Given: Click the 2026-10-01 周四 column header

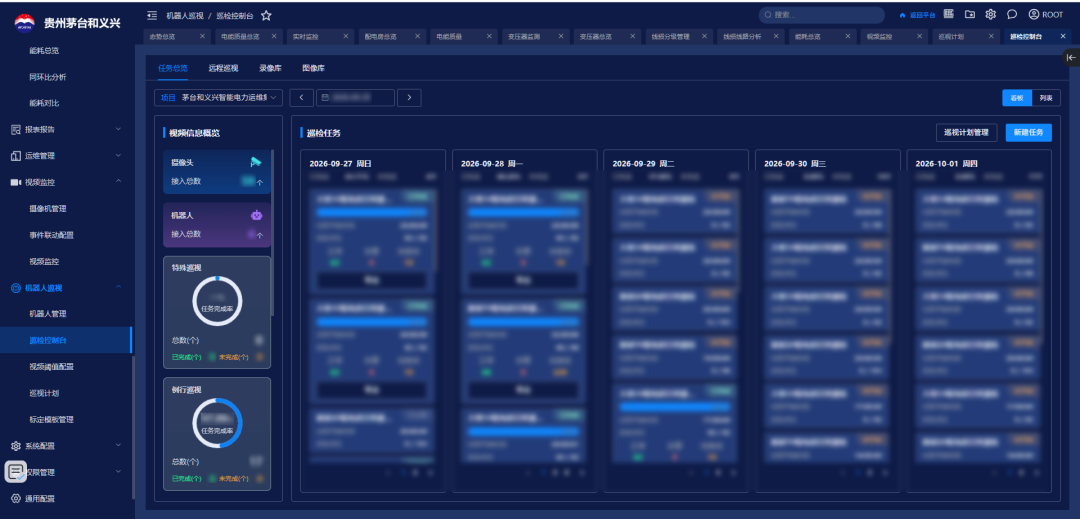Looking at the screenshot, I should (946, 164).
